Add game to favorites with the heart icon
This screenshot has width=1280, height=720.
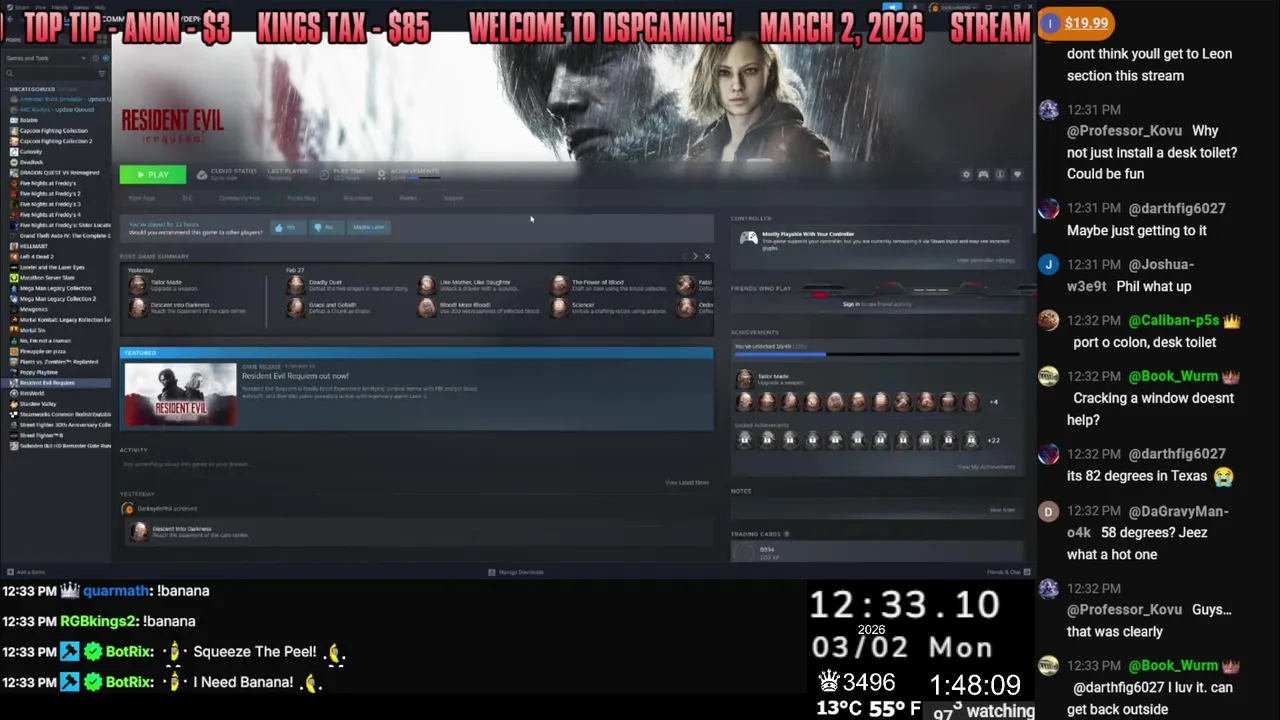1017,174
